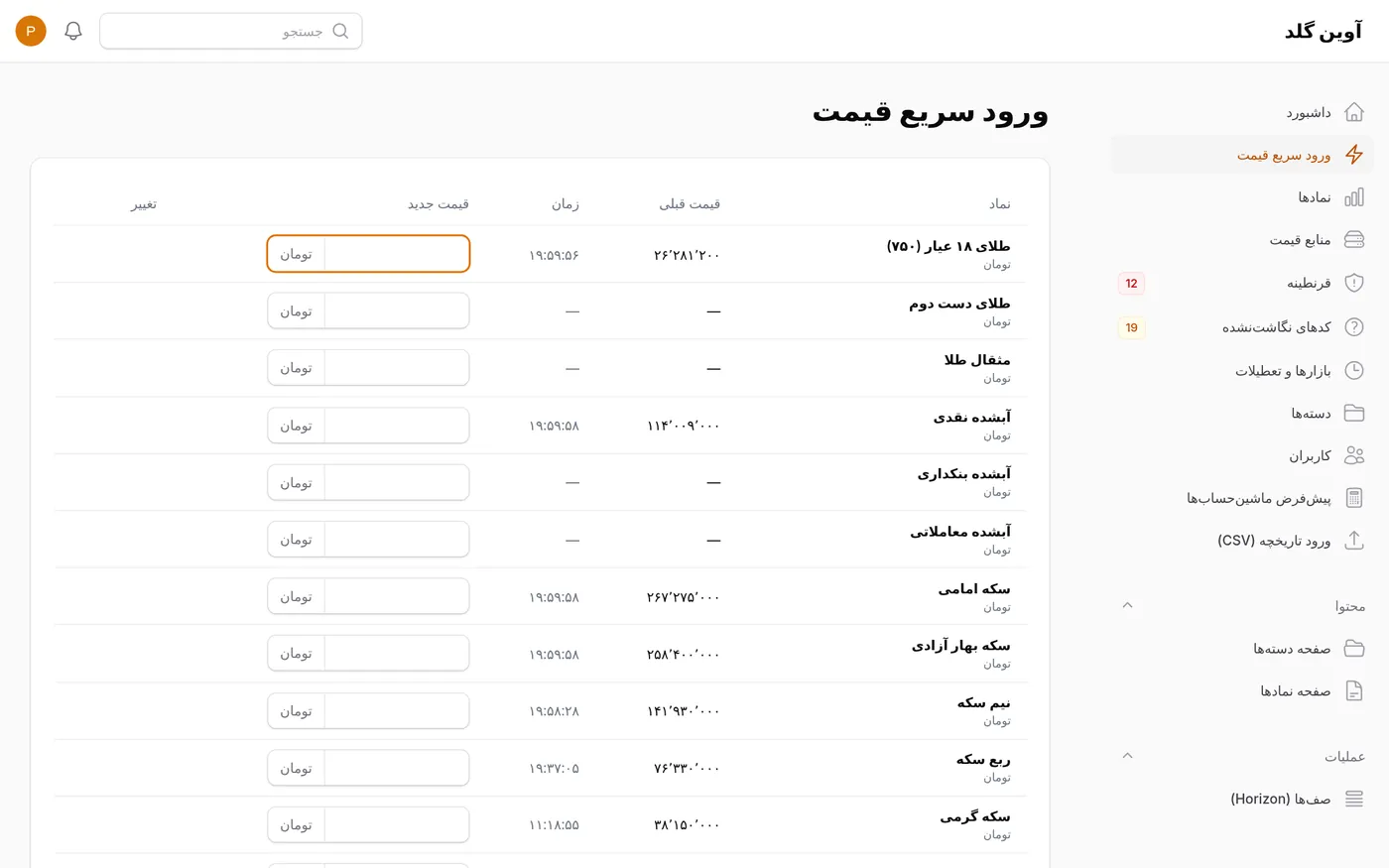The image size is (1389, 868).
Task: Focus new price input for ربع سکه
Action: coord(397,768)
